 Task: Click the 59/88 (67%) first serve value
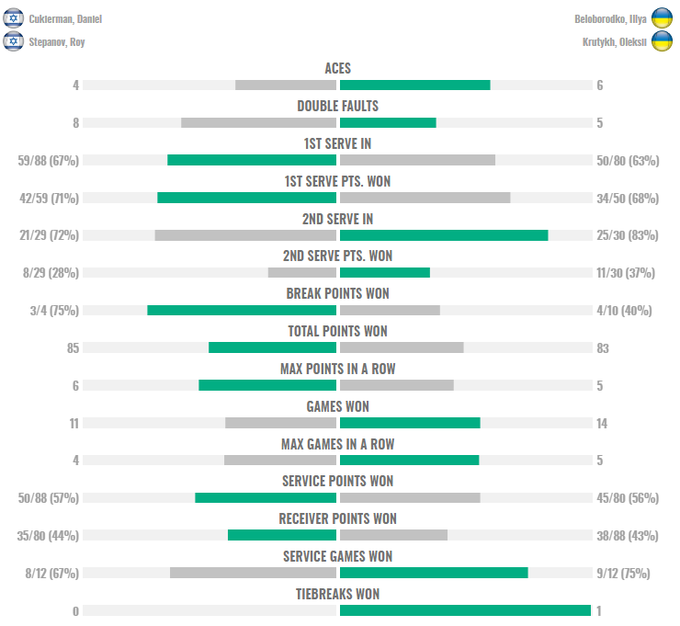(x=48, y=160)
